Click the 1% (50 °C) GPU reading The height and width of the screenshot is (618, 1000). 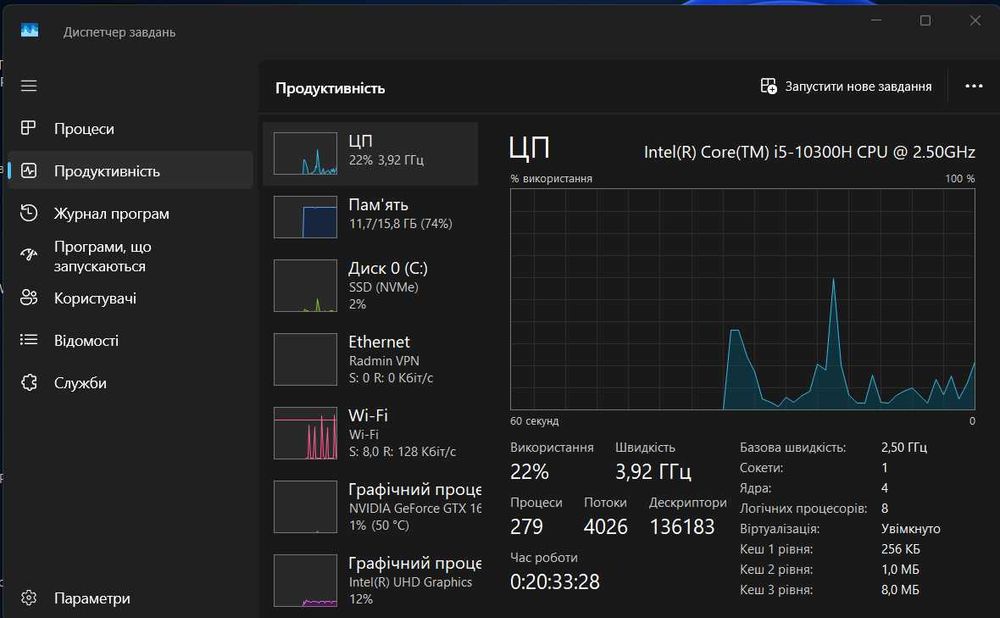point(378,526)
